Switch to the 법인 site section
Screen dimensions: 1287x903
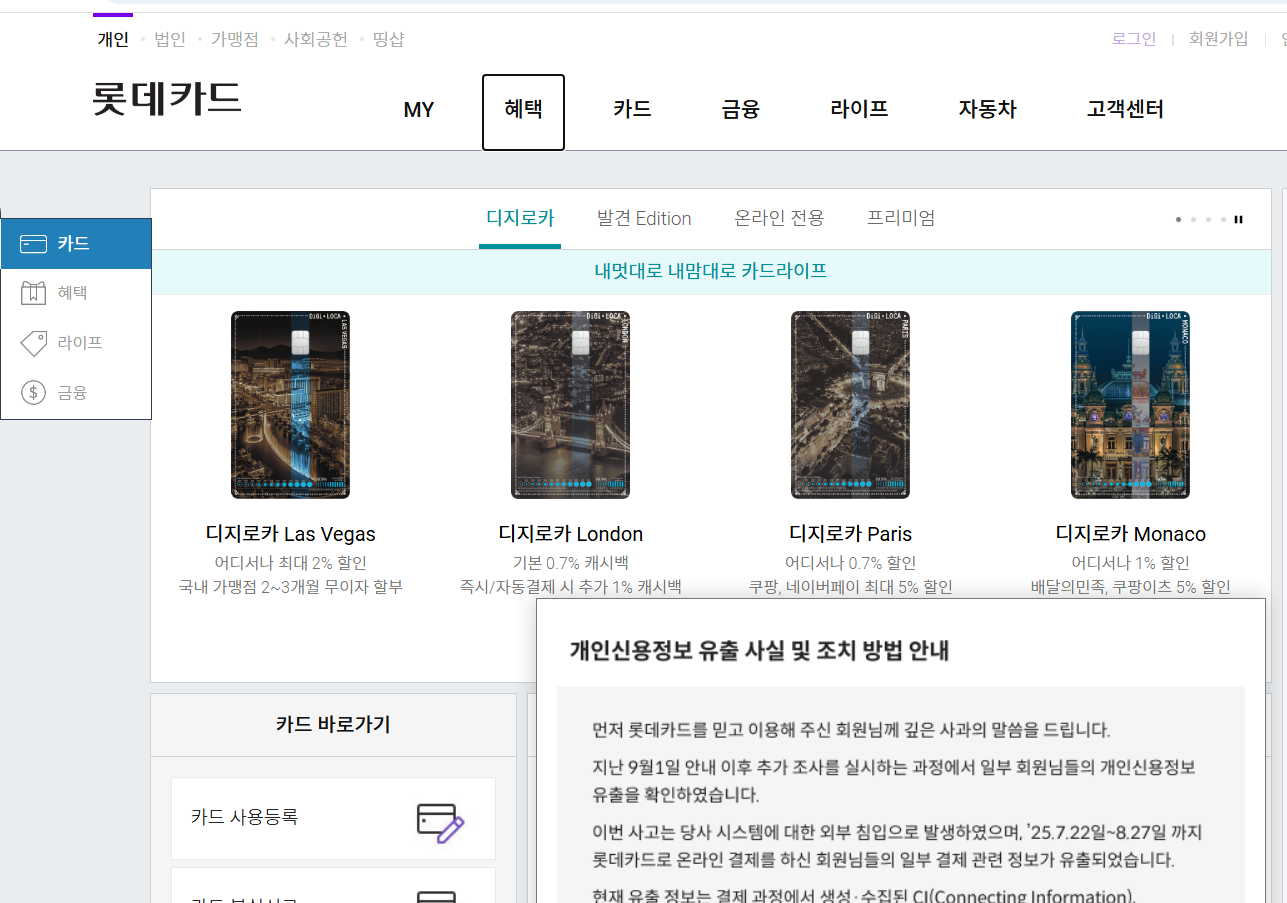[x=170, y=39]
